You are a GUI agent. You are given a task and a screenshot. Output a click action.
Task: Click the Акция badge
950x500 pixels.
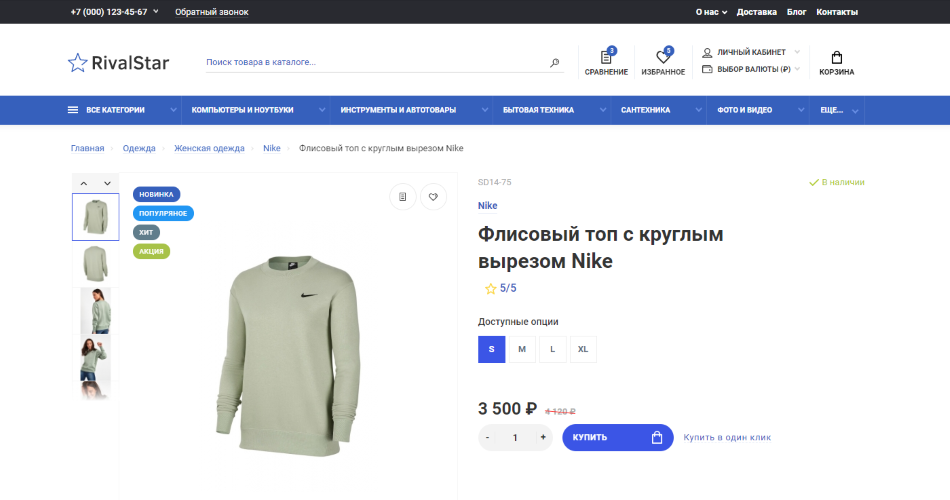(x=151, y=251)
